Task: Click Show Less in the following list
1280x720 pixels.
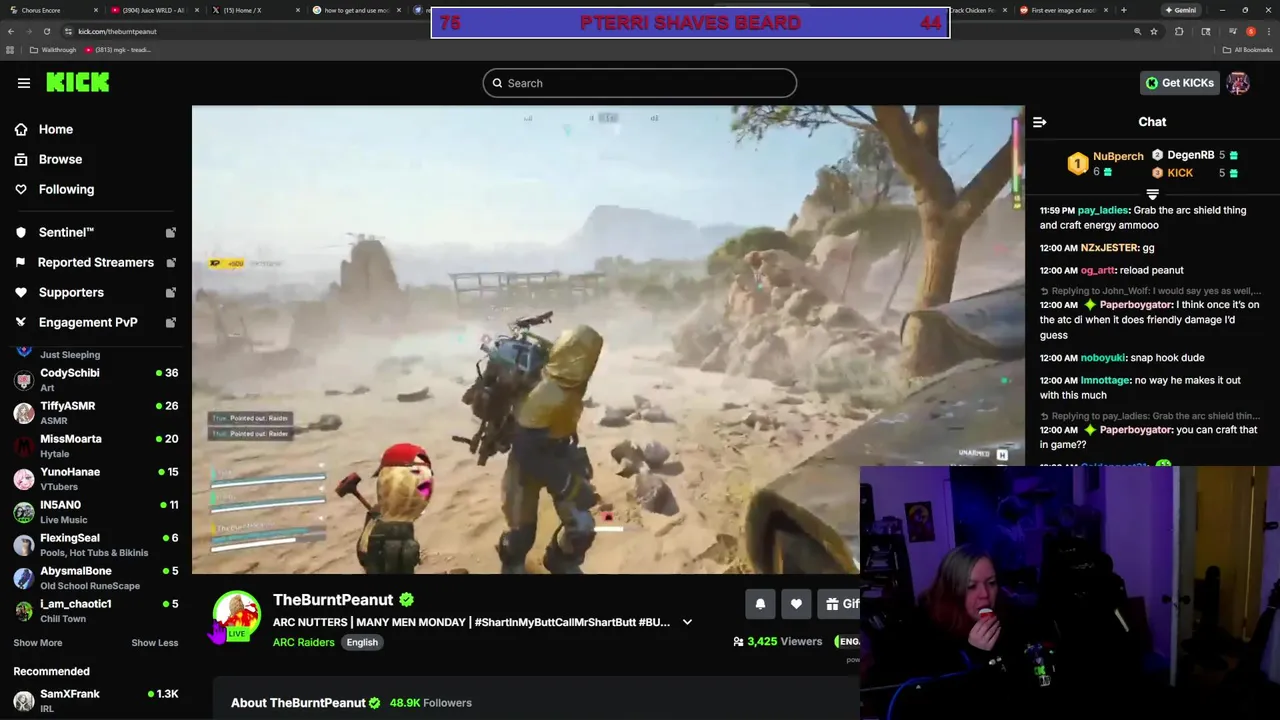Action: [x=155, y=643]
